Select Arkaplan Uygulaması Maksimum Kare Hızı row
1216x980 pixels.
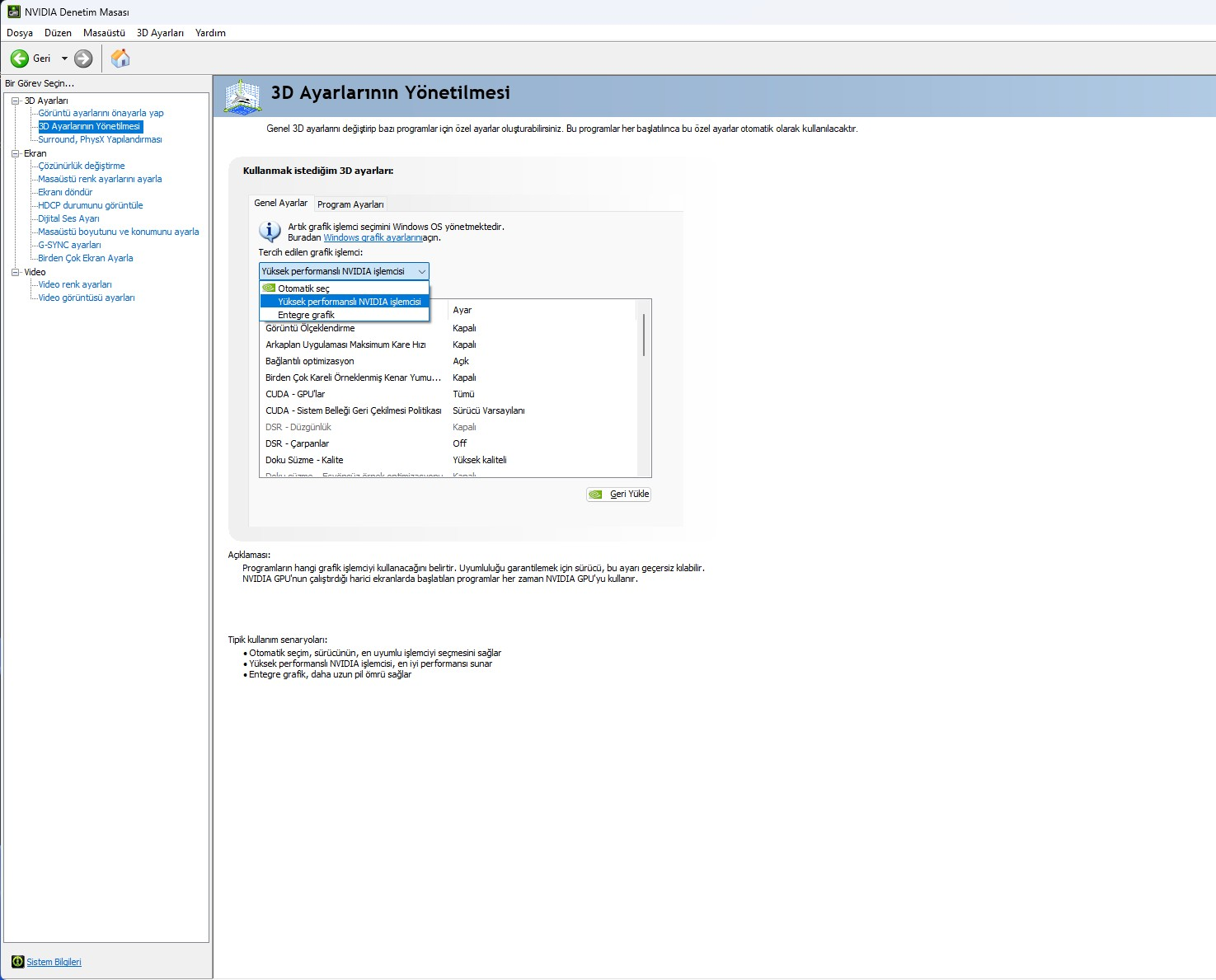point(448,345)
